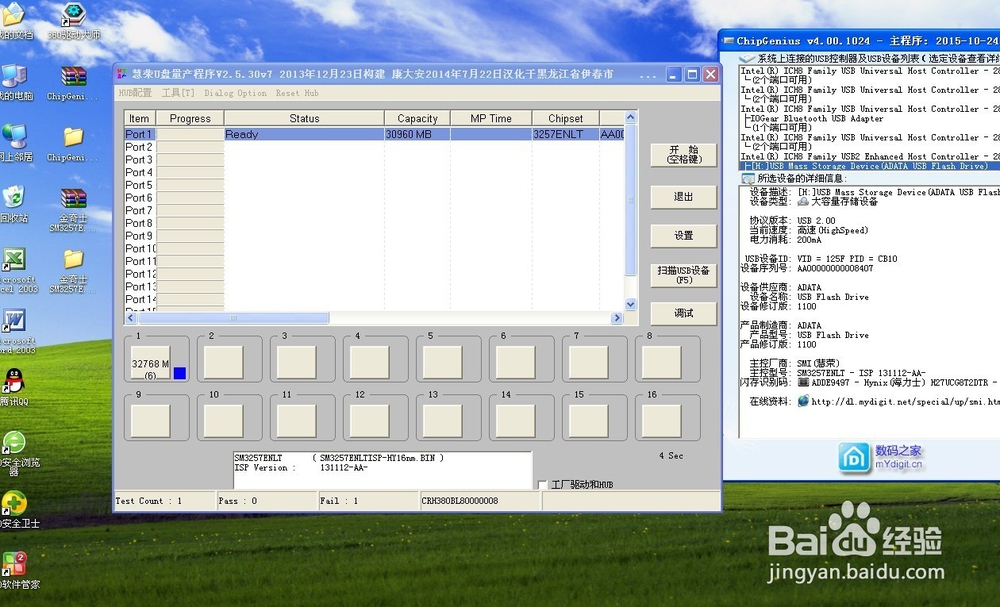
Task: Select the Port 5 row
Action: point(374,185)
